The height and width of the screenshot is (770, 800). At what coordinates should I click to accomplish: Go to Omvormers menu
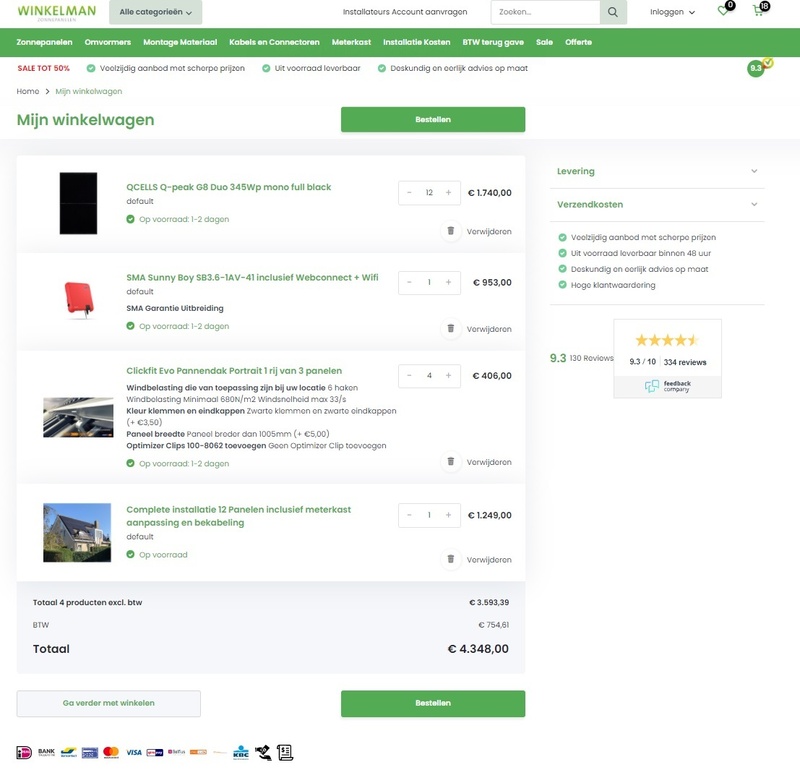pyautogui.click(x=108, y=42)
